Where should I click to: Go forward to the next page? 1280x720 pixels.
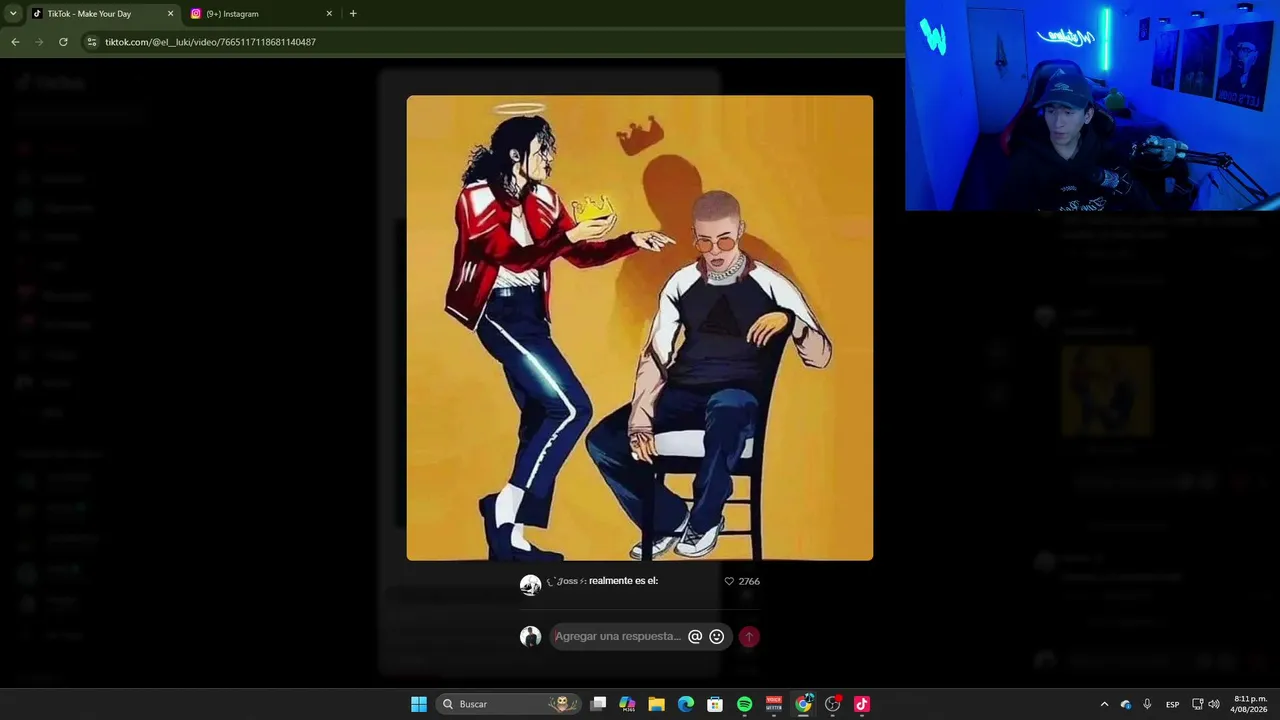pos(39,42)
